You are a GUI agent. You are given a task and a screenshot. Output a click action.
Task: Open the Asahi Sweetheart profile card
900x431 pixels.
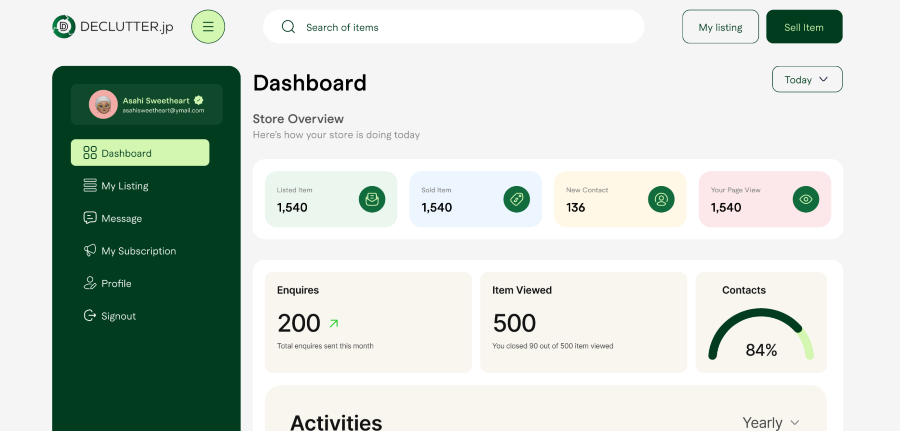(x=146, y=104)
